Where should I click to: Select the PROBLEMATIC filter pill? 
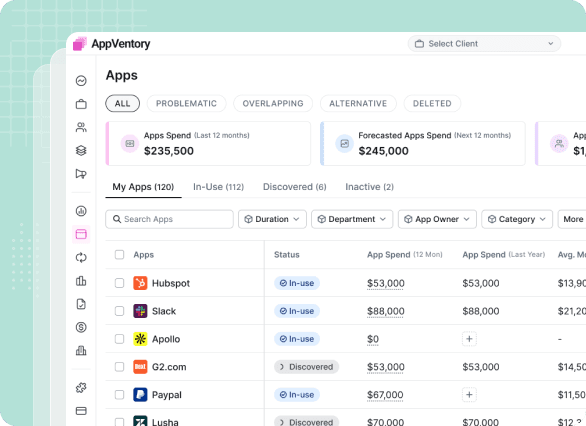click(x=186, y=104)
